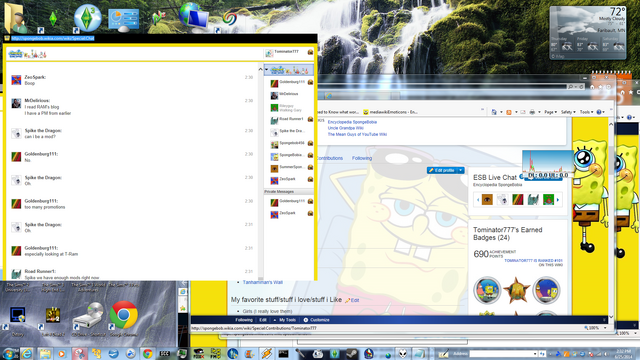640x360 pixels.
Task: Select Goldenburg111 in the chat user list
Action: [x=291, y=83]
